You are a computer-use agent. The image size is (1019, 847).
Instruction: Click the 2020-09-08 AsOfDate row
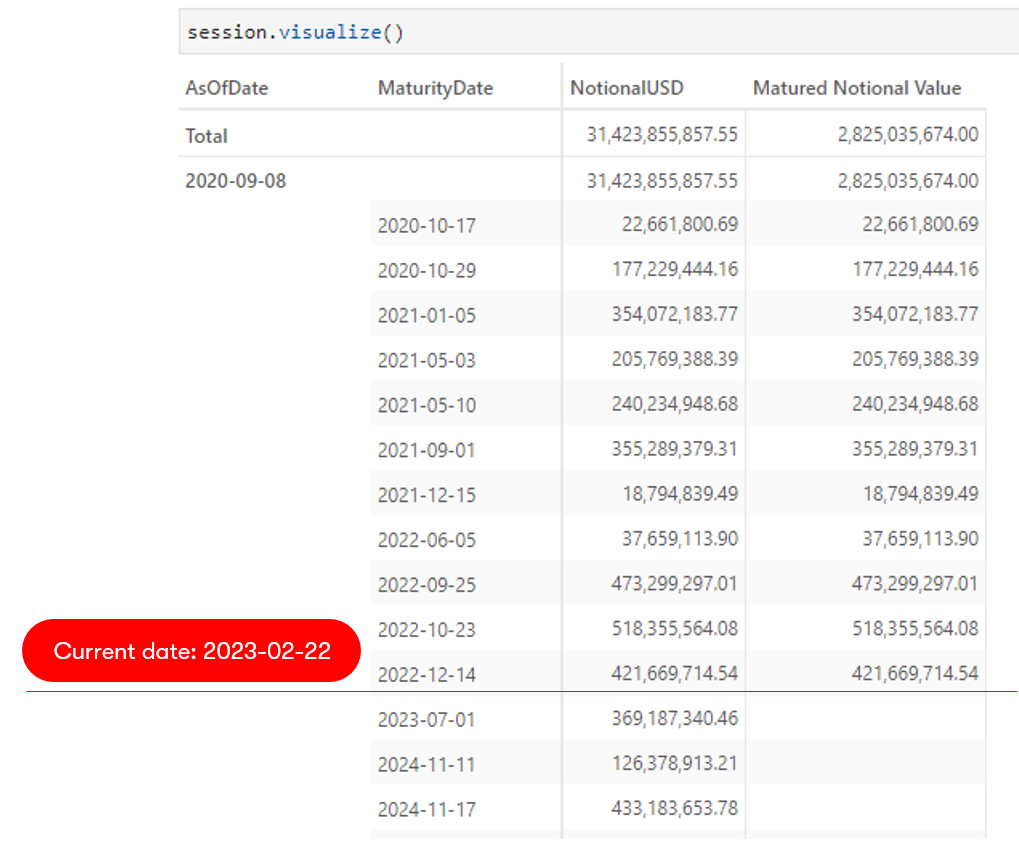(x=235, y=181)
